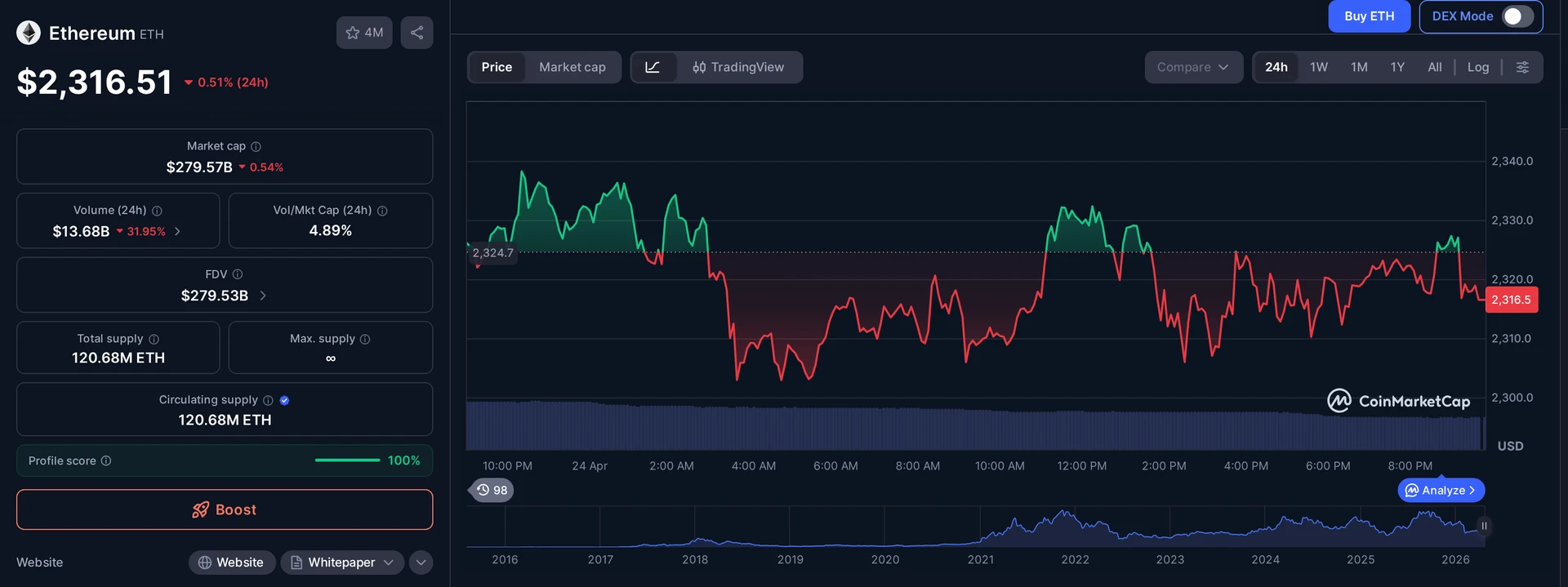The width and height of the screenshot is (1568, 587).
Task: Toggle the Log scale option
Action: (1478, 67)
